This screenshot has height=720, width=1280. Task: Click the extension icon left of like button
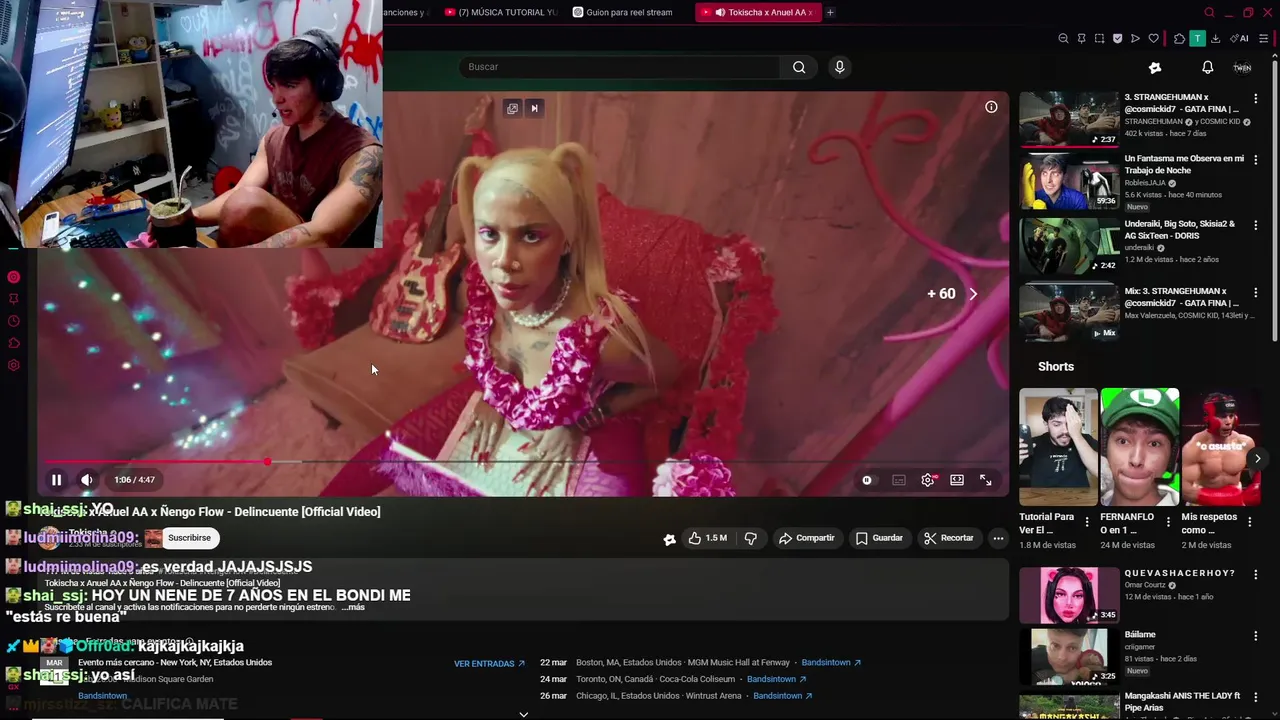(x=669, y=539)
